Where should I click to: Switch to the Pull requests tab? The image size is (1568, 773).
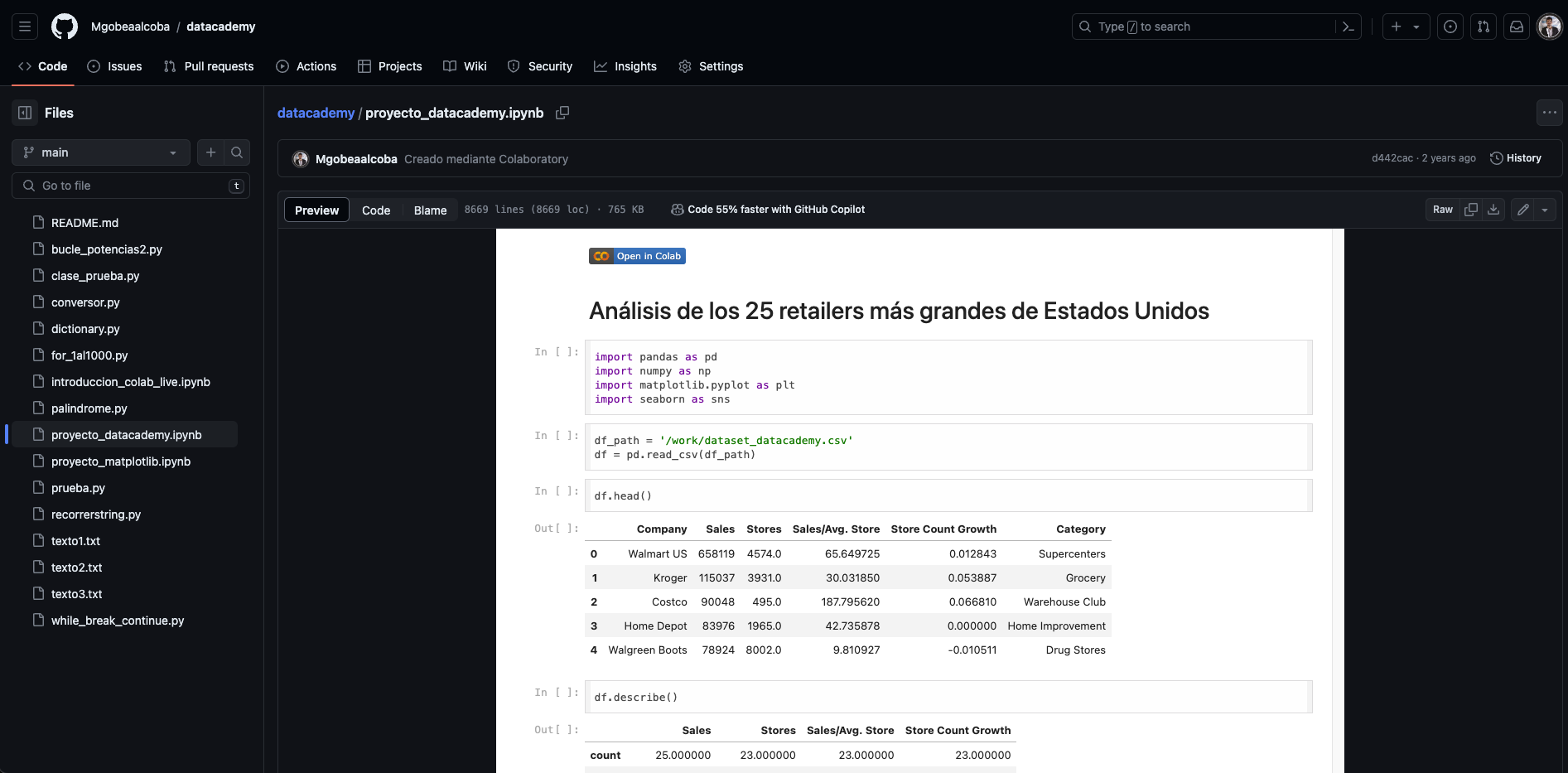click(x=209, y=66)
